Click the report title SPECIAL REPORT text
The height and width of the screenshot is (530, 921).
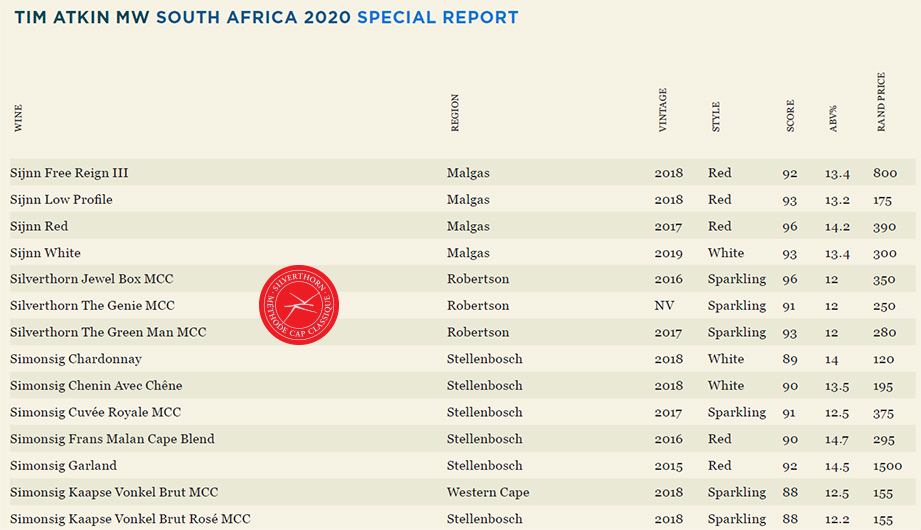[x=438, y=18]
